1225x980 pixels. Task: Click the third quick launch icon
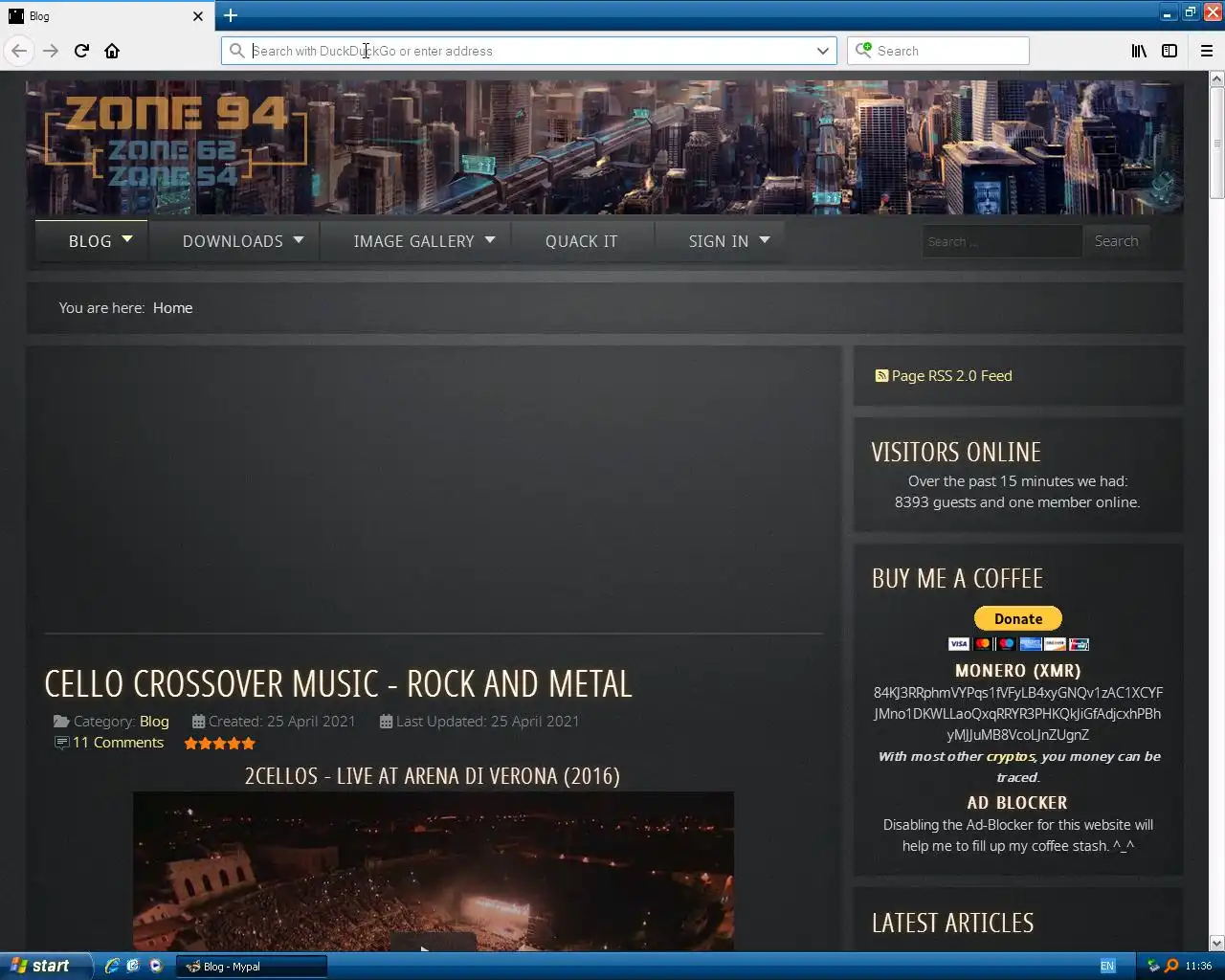155,966
